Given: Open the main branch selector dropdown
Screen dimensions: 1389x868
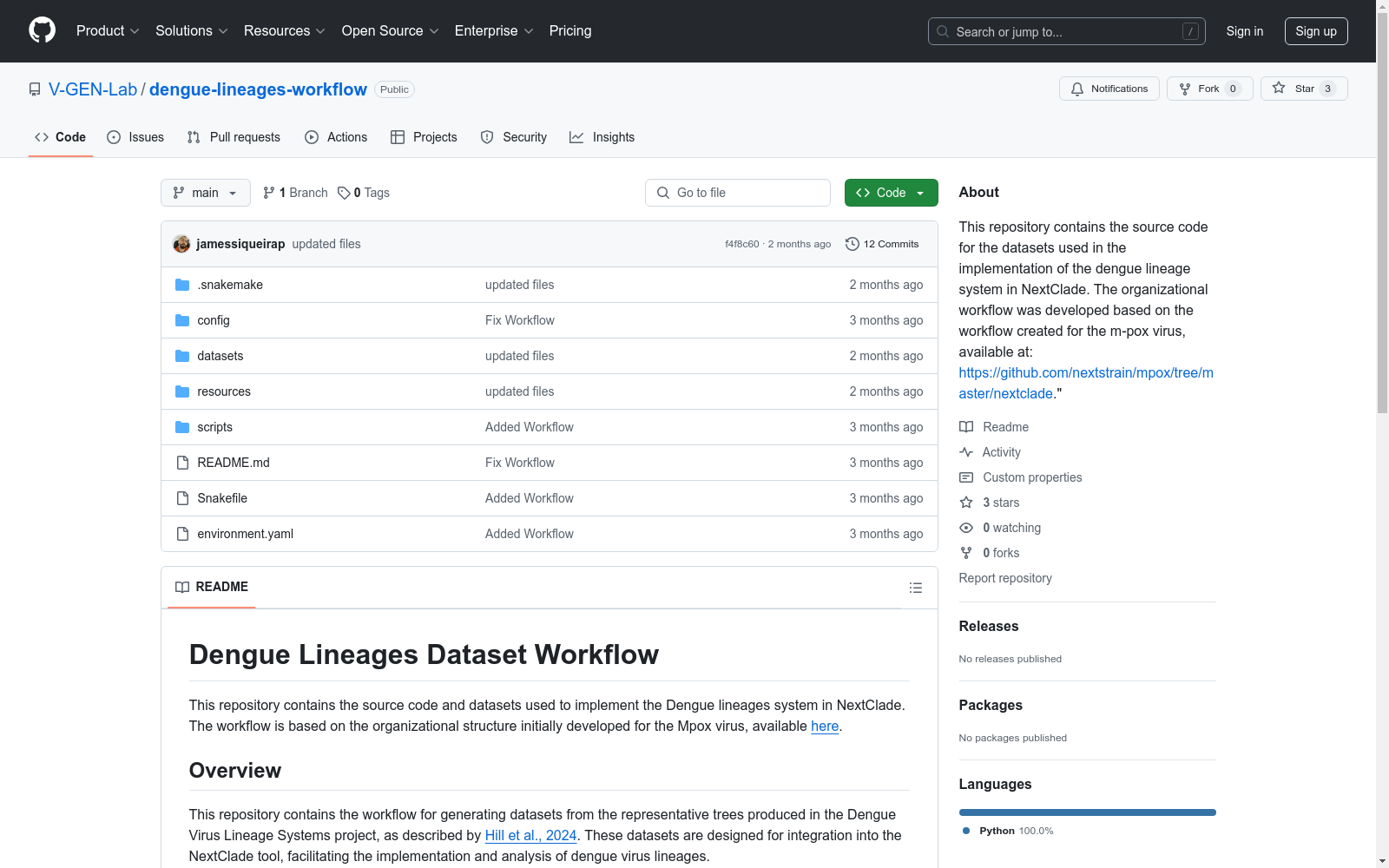Looking at the screenshot, I should [206, 193].
